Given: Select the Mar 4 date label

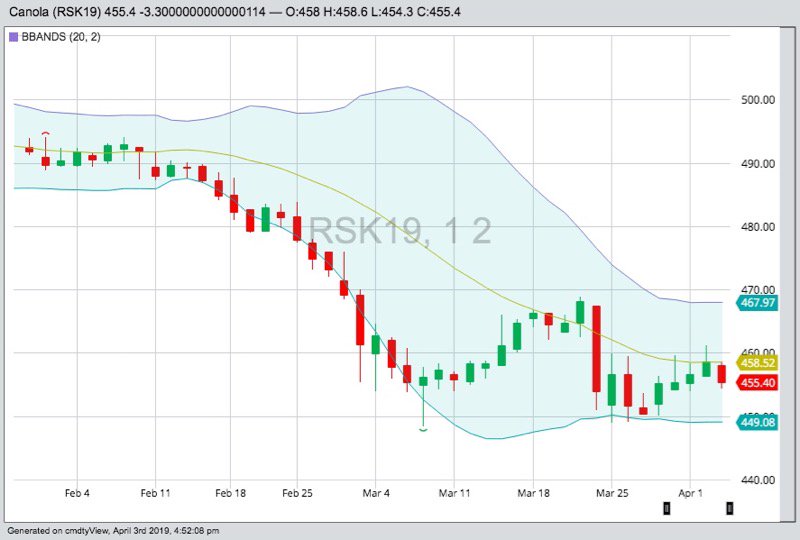Looking at the screenshot, I should point(376,494).
